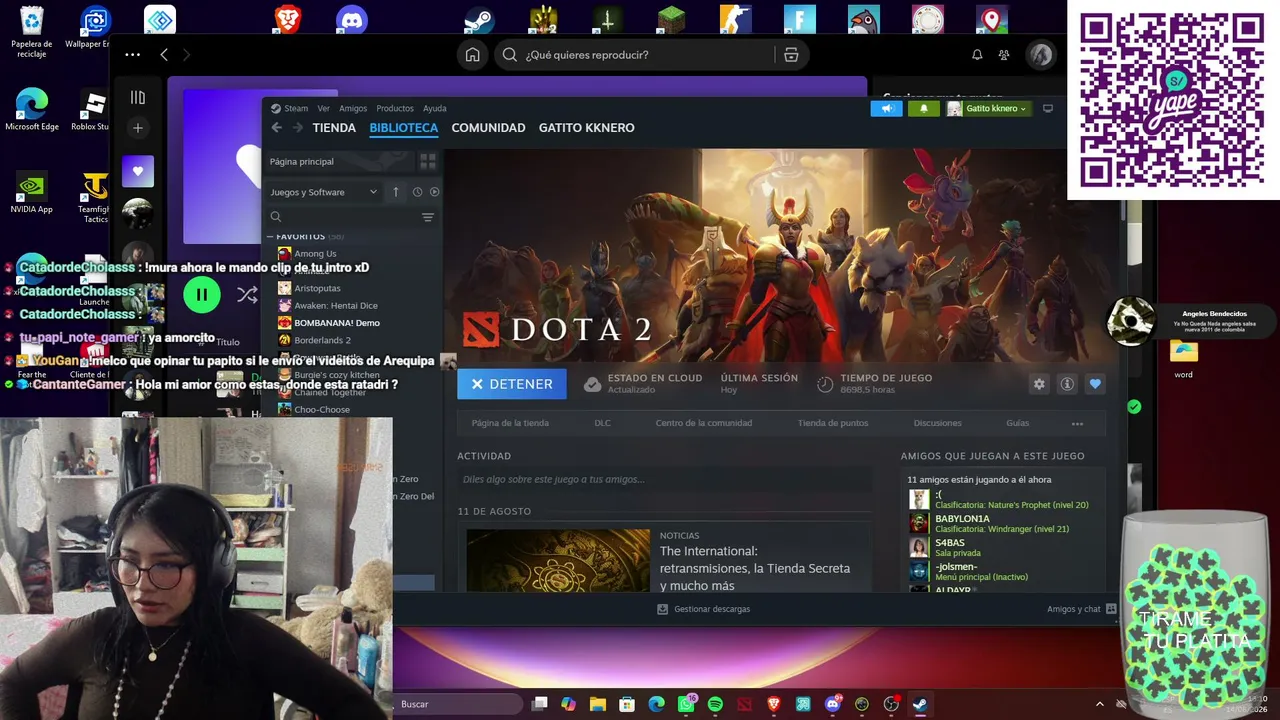This screenshot has width=1280, height=720.
Task: Click Steam forward navigation arrow
Action: 297,128
